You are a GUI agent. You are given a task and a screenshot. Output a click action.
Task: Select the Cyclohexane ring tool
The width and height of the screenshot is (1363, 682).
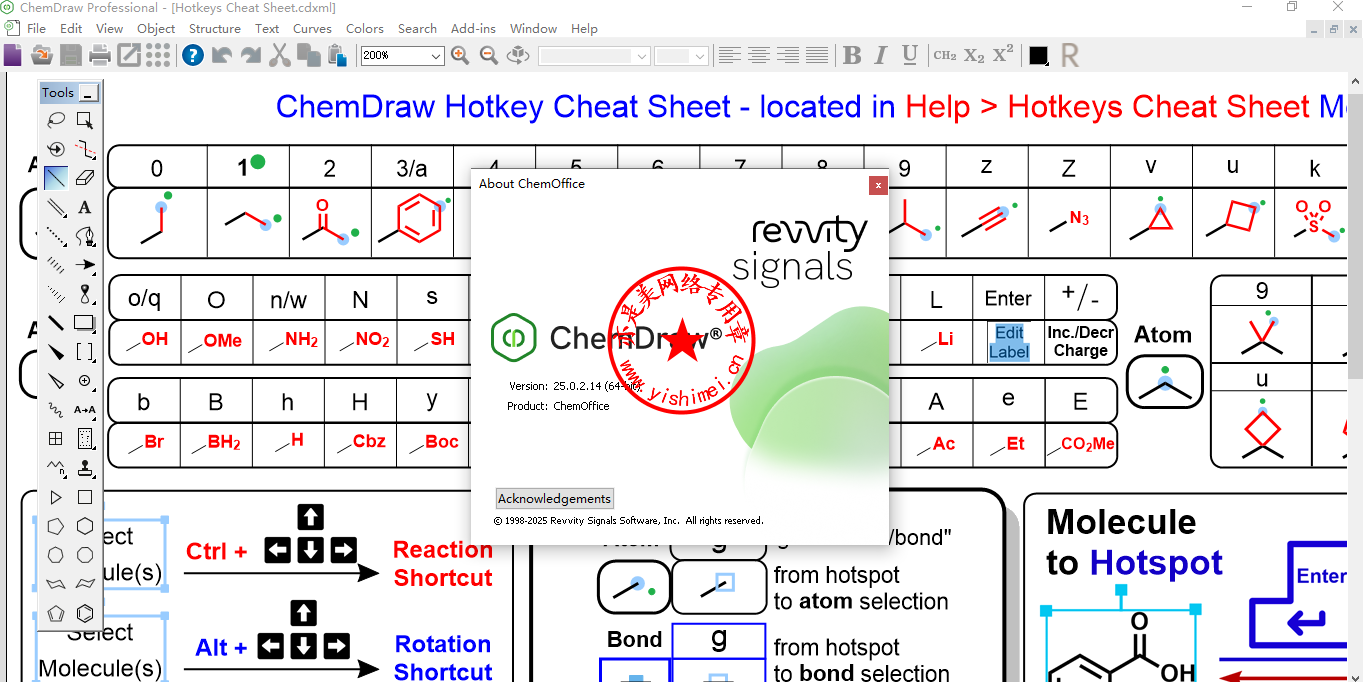(85, 526)
